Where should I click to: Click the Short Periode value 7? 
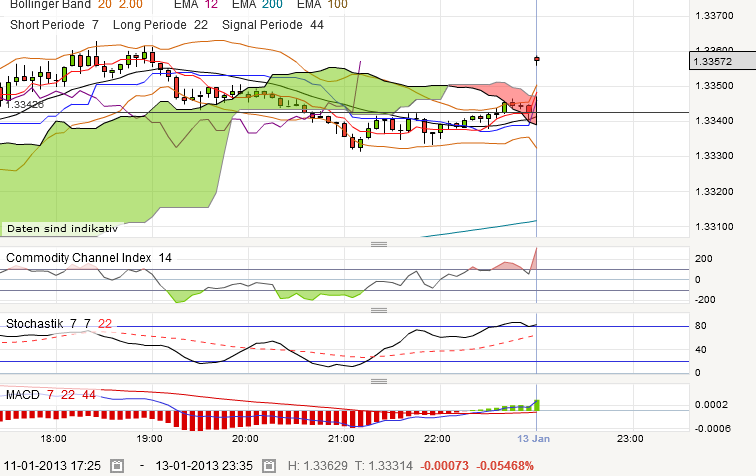[95, 25]
